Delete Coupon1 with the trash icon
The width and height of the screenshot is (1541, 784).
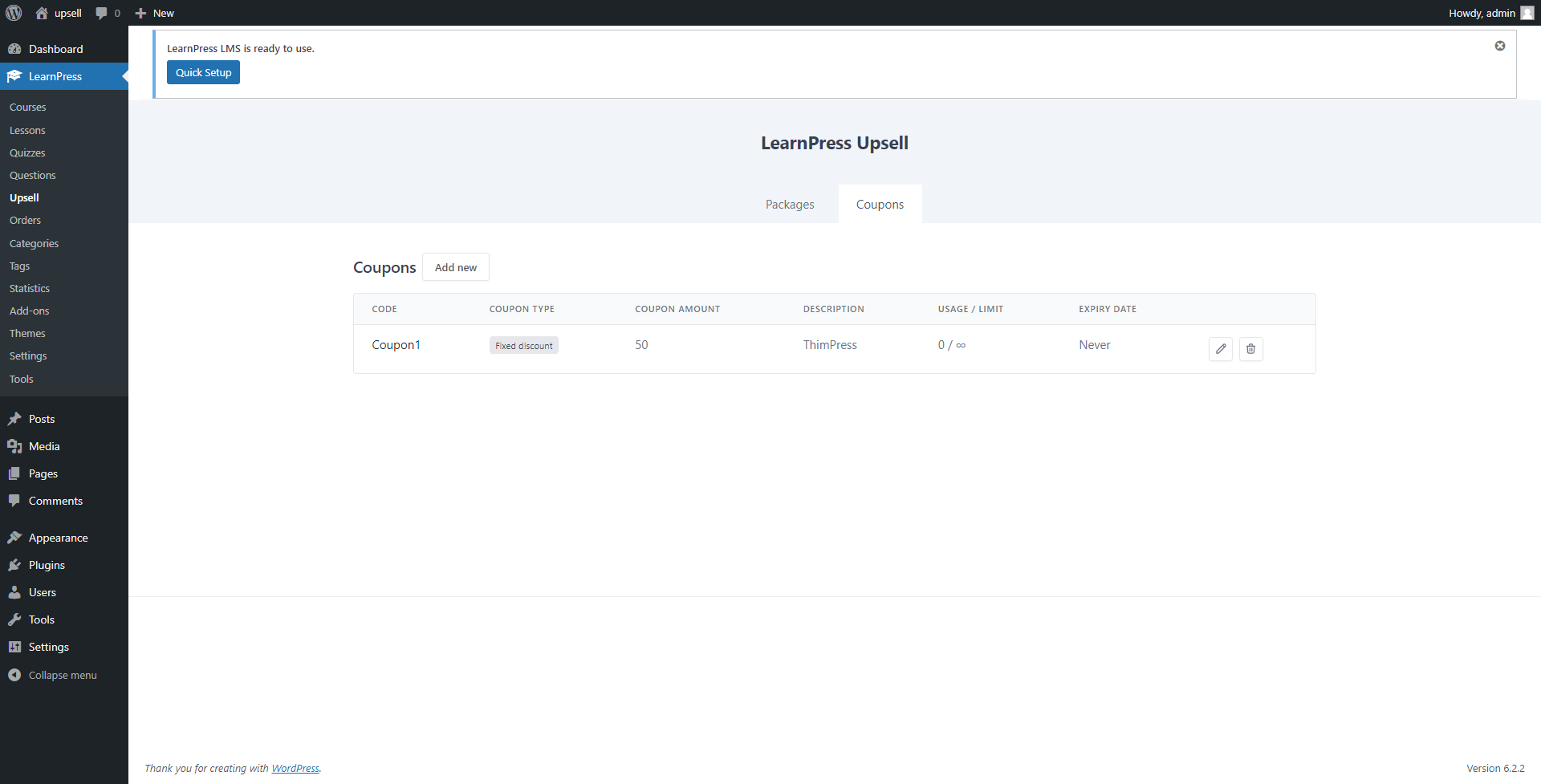(x=1250, y=348)
